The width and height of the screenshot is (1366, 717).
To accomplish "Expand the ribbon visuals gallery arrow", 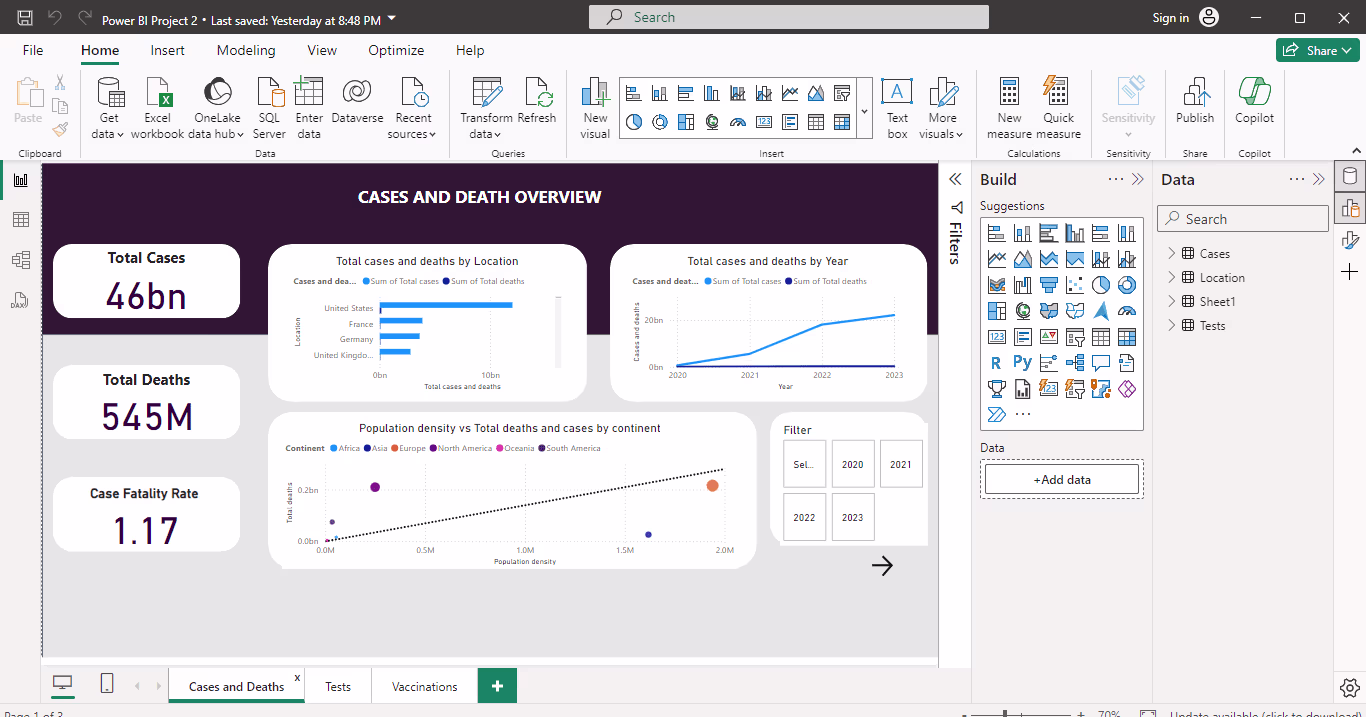I will pos(864,111).
